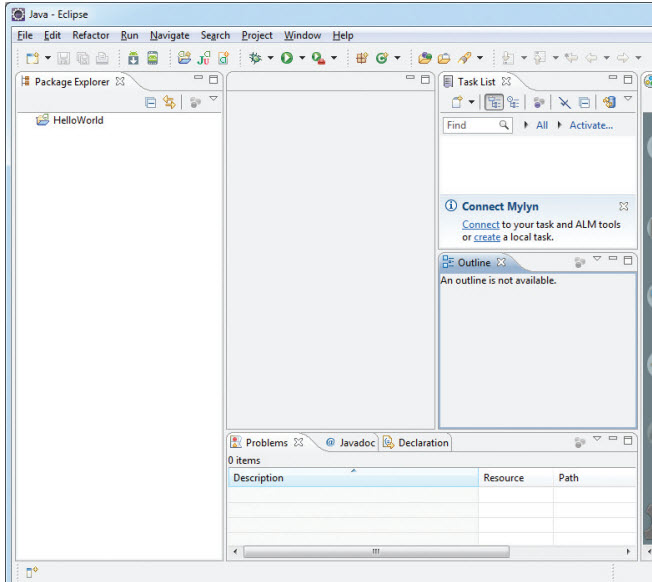Screen dimensions: 652x582
Task: Click the New wizard toolbar icon
Action: click(x=32, y=58)
